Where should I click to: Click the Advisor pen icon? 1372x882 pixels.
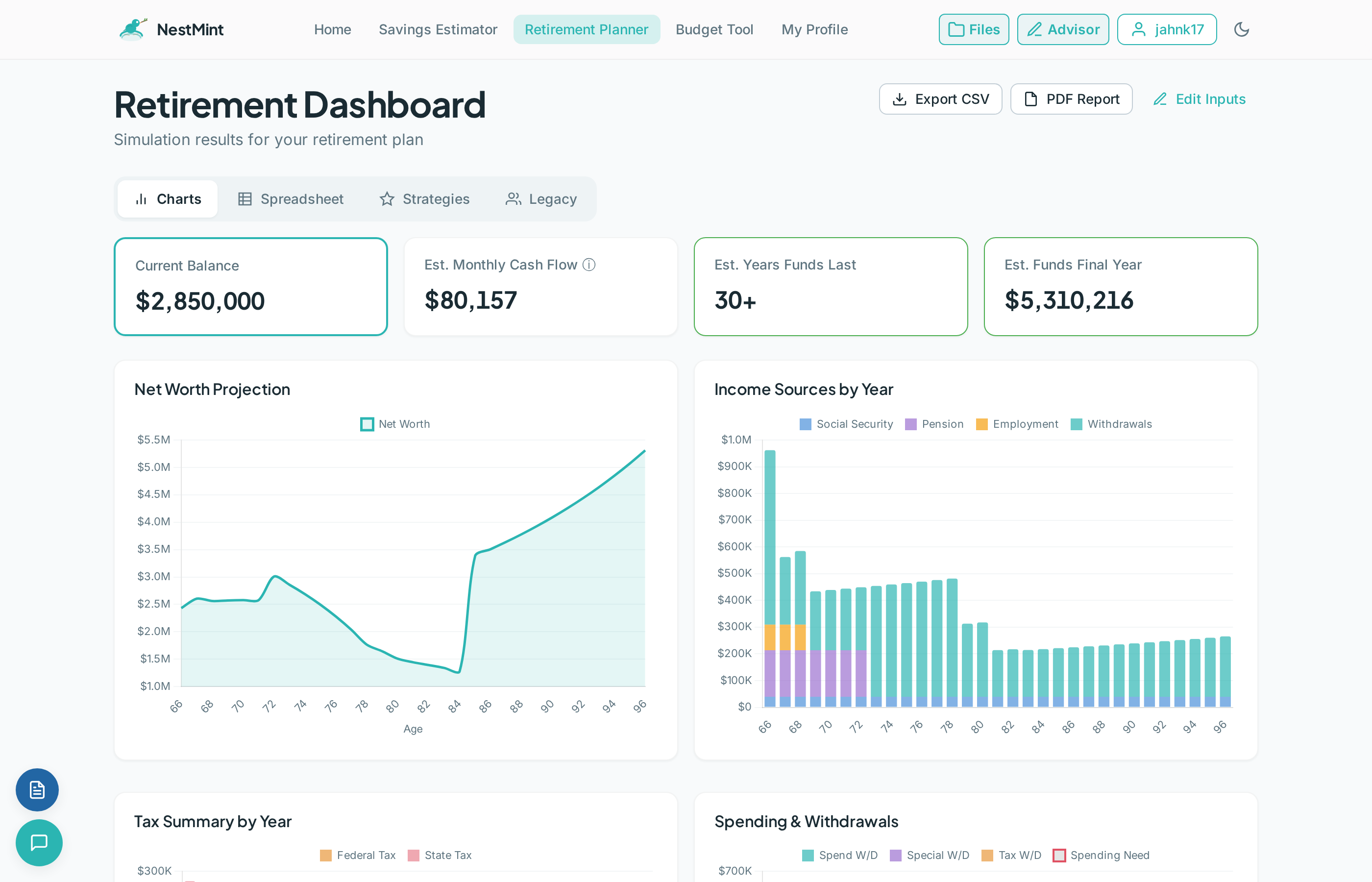tap(1035, 29)
